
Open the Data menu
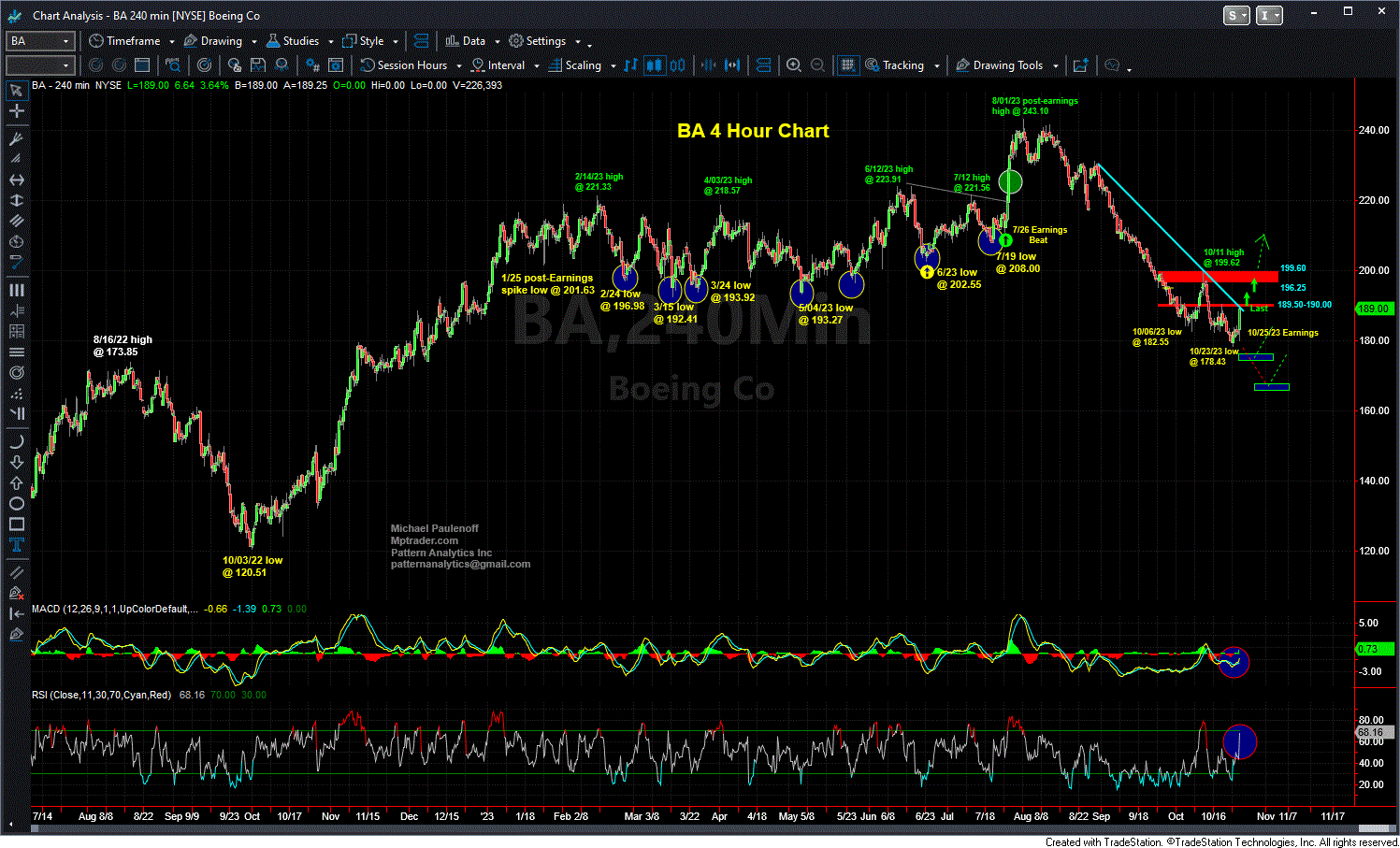coord(466,41)
